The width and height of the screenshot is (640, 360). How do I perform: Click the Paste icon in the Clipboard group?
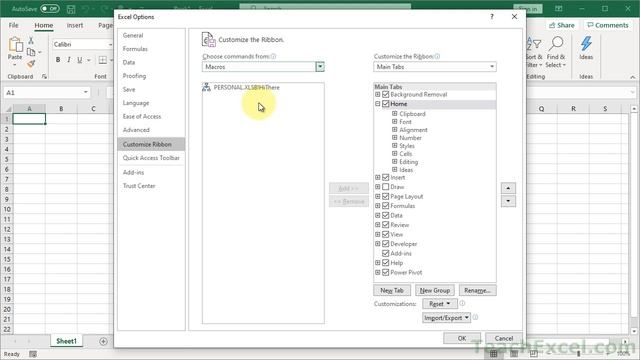click(15, 44)
